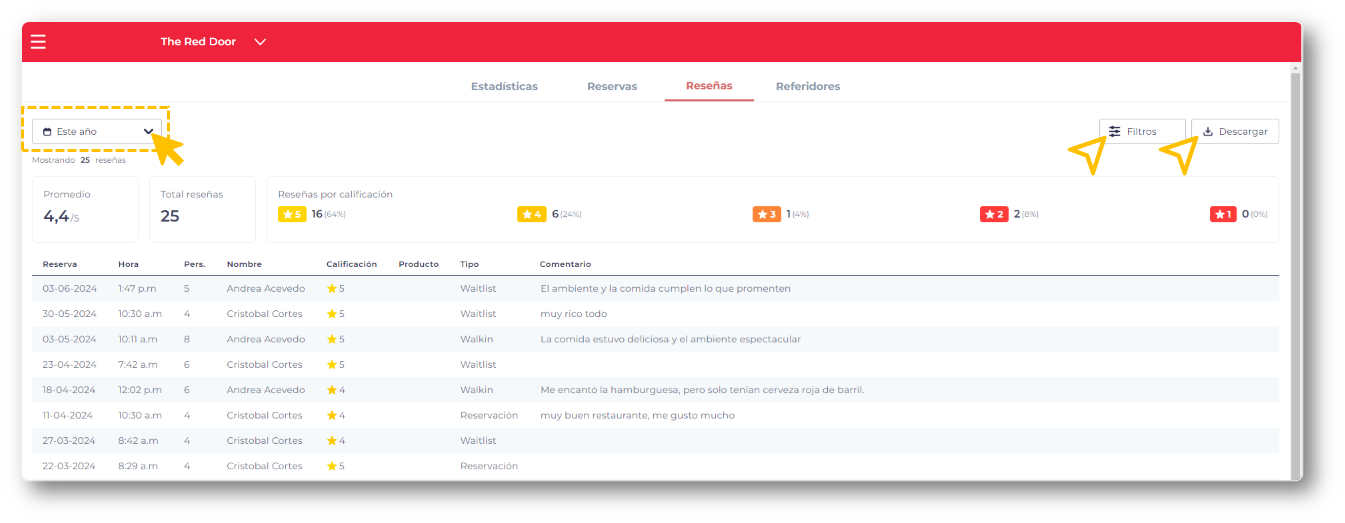Click the Total reseñas card
Viewport: 1345px width, 523px height.
pyautogui.click(x=202, y=209)
